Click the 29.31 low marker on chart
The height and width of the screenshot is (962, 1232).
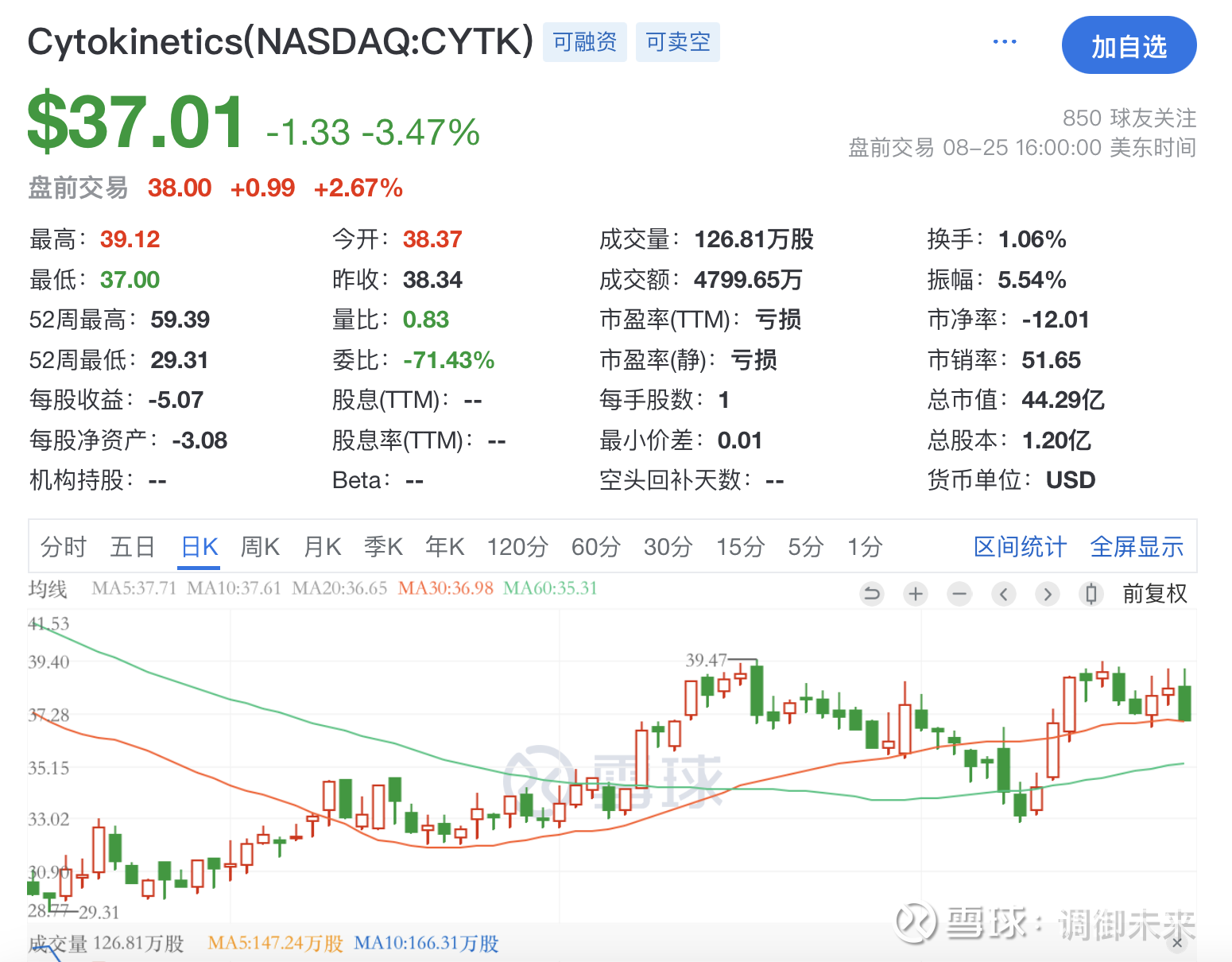tap(99, 912)
